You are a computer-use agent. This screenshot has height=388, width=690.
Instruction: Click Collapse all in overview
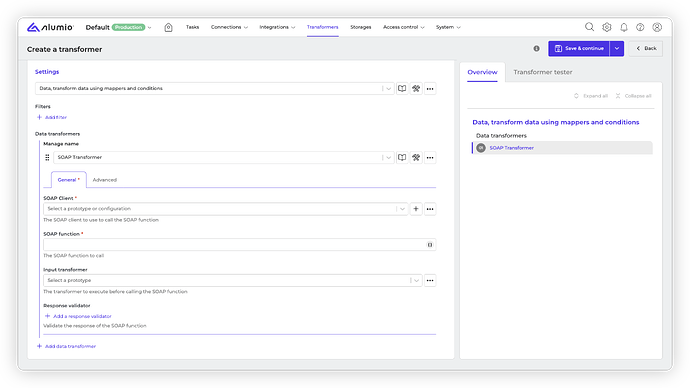coord(633,96)
